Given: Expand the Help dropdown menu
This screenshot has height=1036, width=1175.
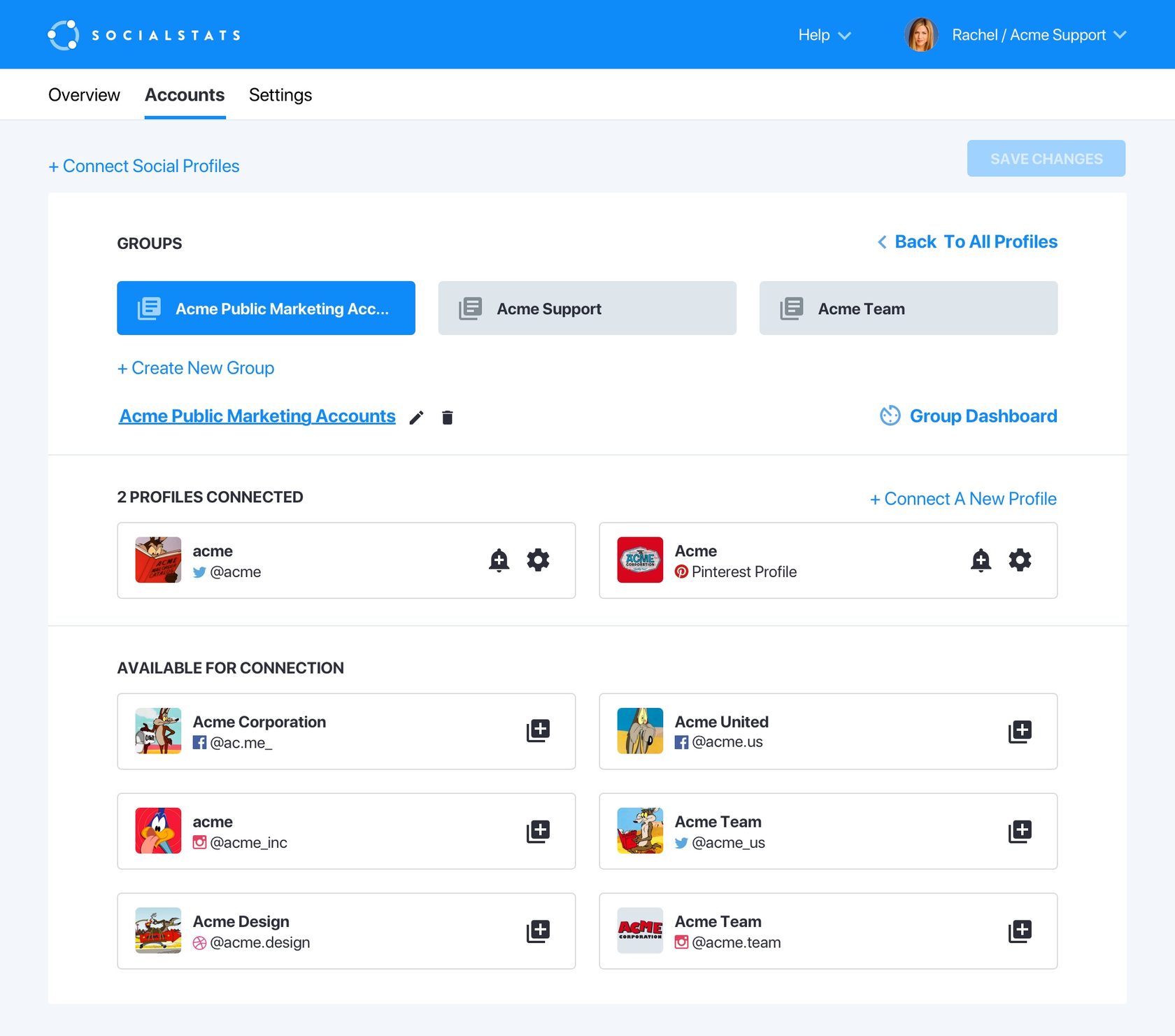Looking at the screenshot, I should (x=824, y=35).
